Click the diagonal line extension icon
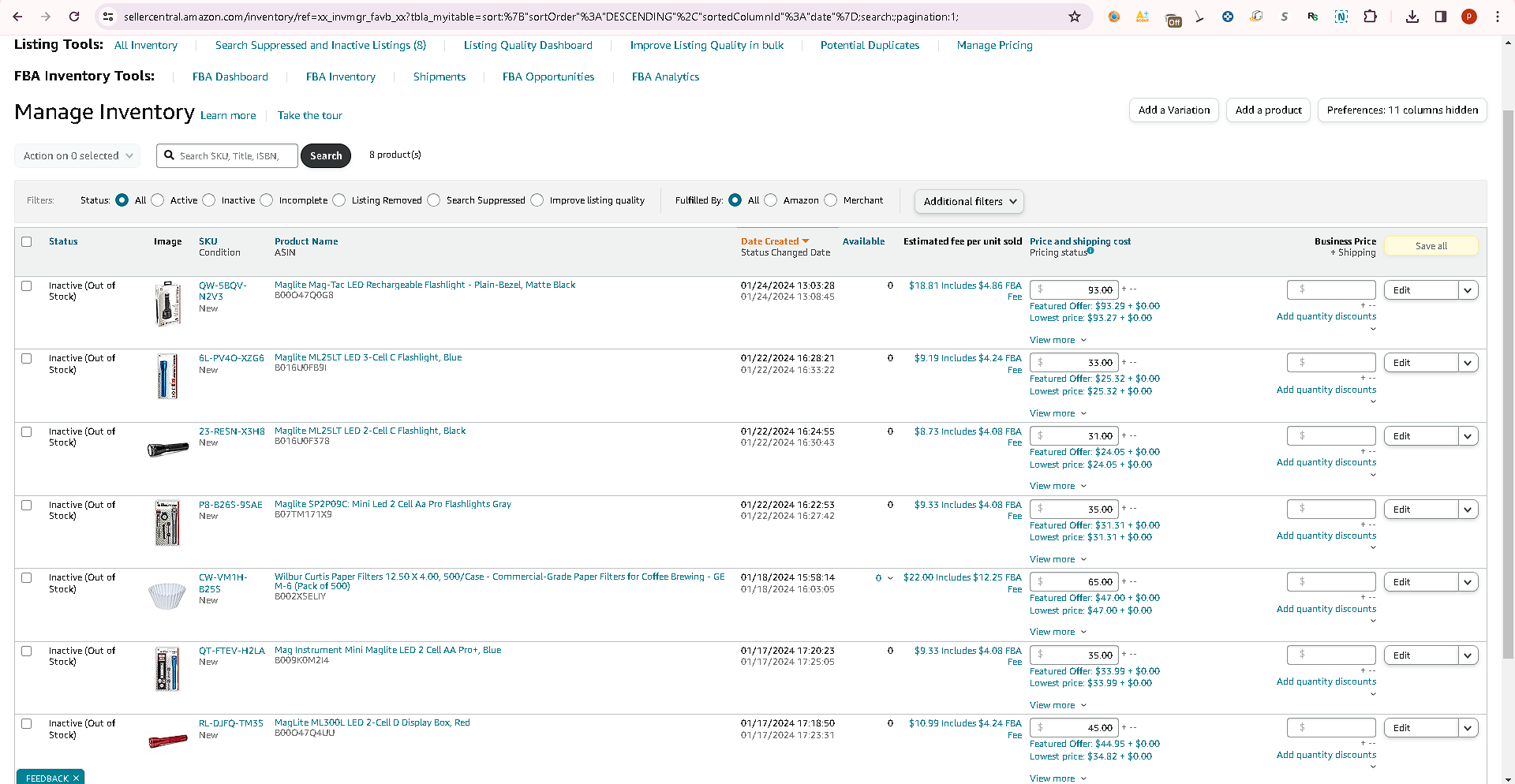Screen dimensions: 1515x784 pyautogui.click(x=1199, y=17)
